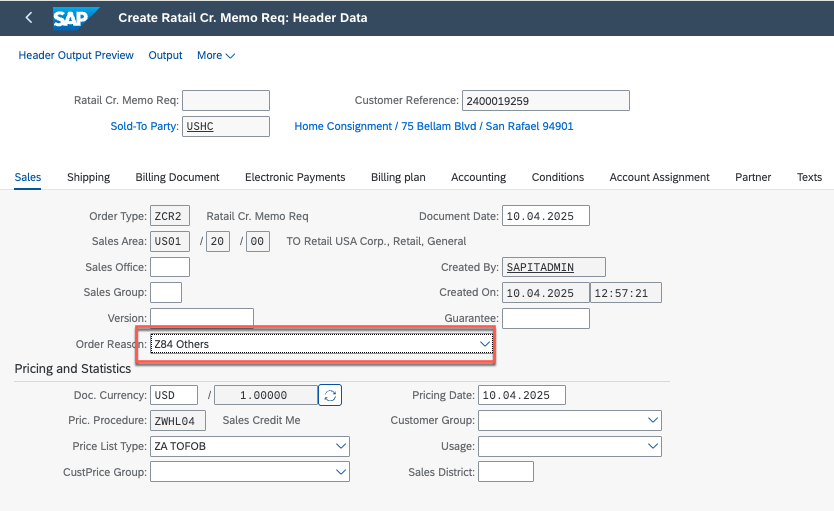The width and height of the screenshot is (834, 511).
Task: Open the Price List Type dropdown
Action: click(x=341, y=446)
